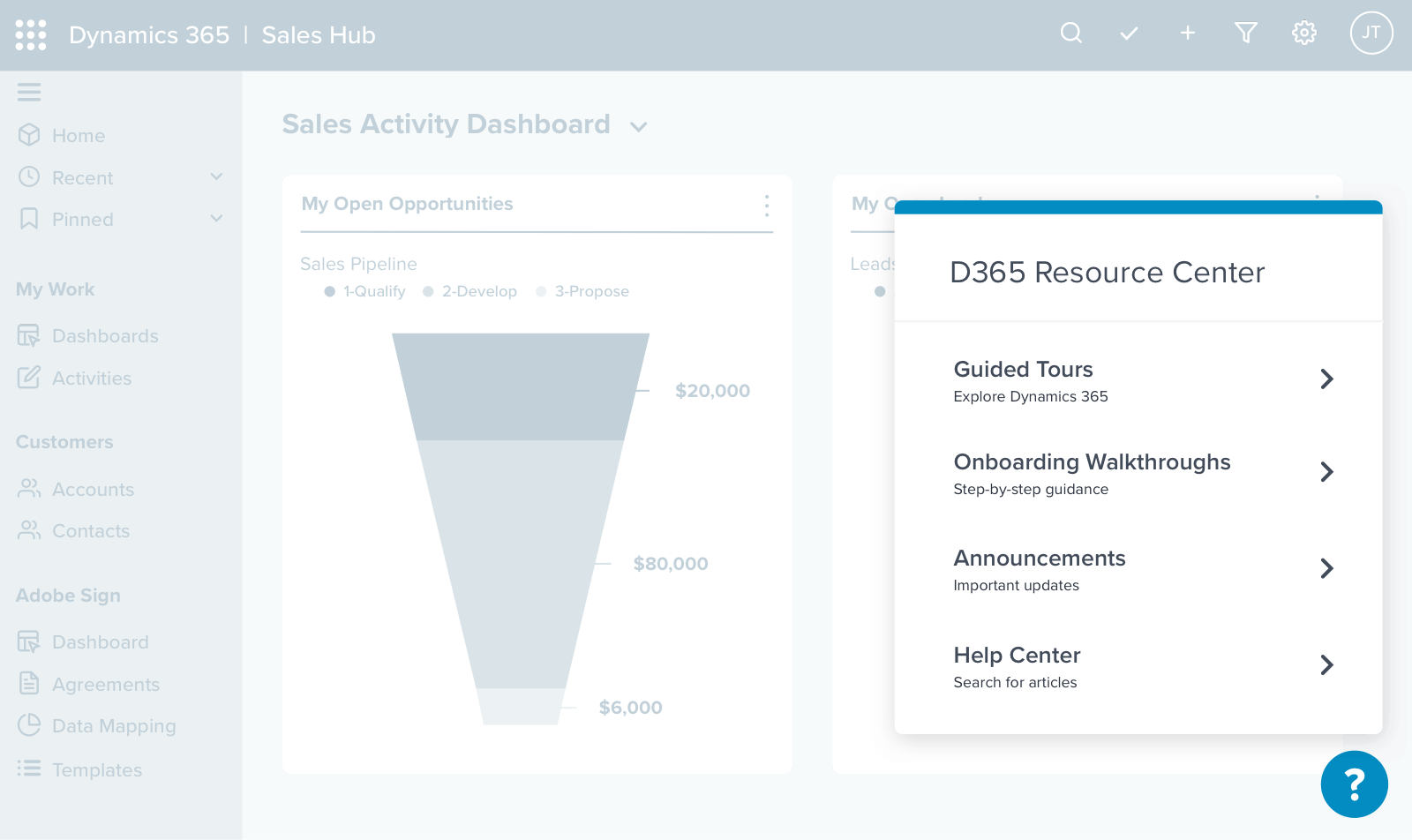Screen dimensions: 1412x840
Task: Open Templates in the sidebar
Action: point(97,770)
